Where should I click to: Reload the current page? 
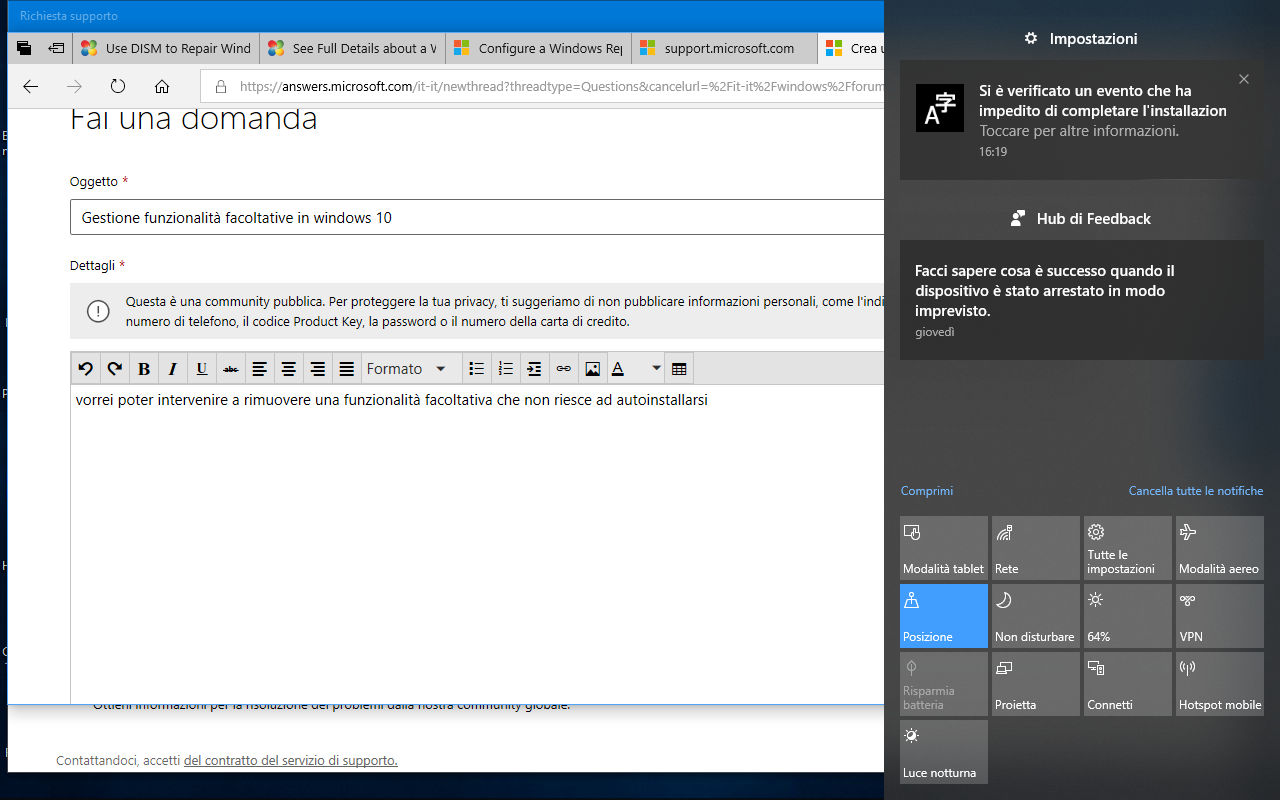point(118,86)
